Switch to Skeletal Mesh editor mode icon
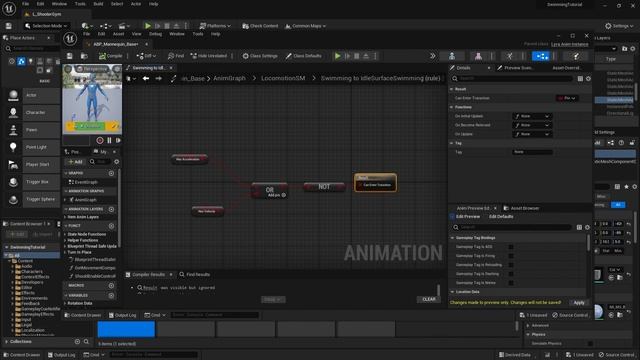This screenshot has height=360, width=640. tap(478, 56)
